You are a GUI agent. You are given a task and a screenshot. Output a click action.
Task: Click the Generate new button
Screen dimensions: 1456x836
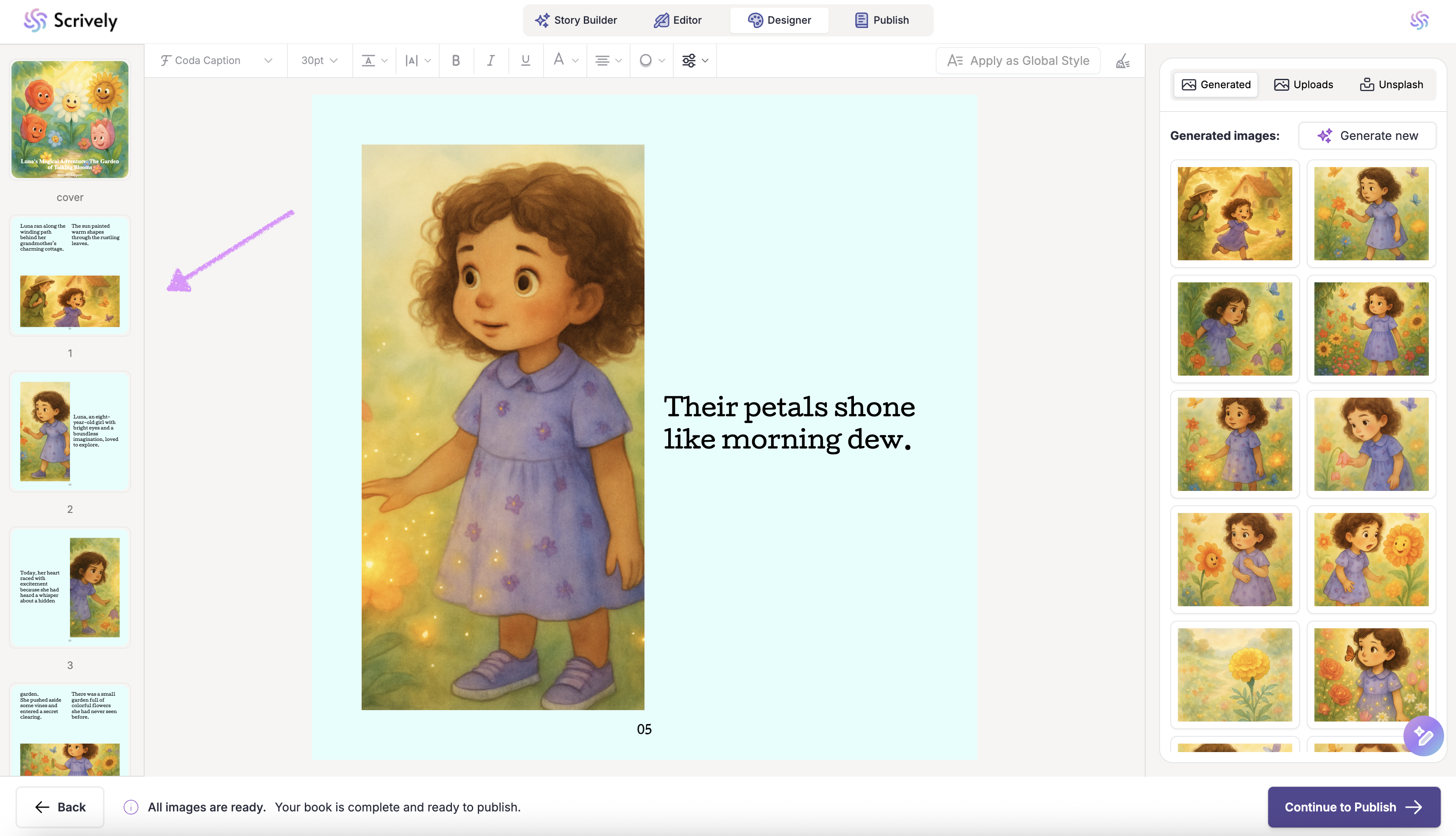pyautogui.click(x=1367, y=136)
